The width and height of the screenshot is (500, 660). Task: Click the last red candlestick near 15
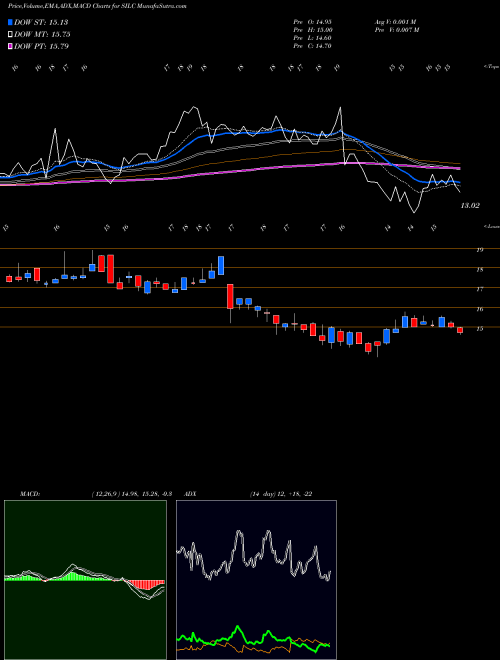[x=460, y=330]
